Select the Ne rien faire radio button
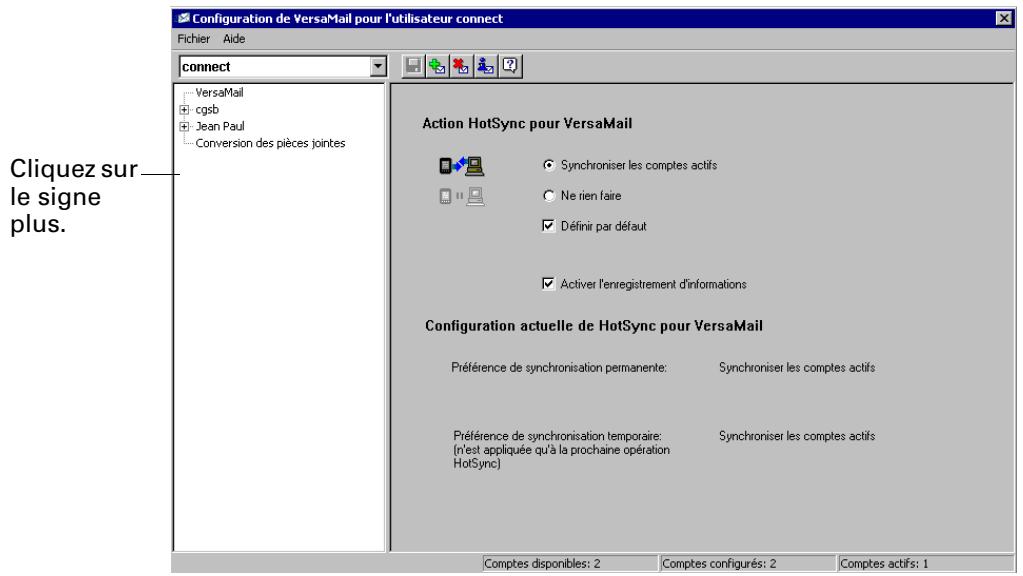 coord(549,196)
